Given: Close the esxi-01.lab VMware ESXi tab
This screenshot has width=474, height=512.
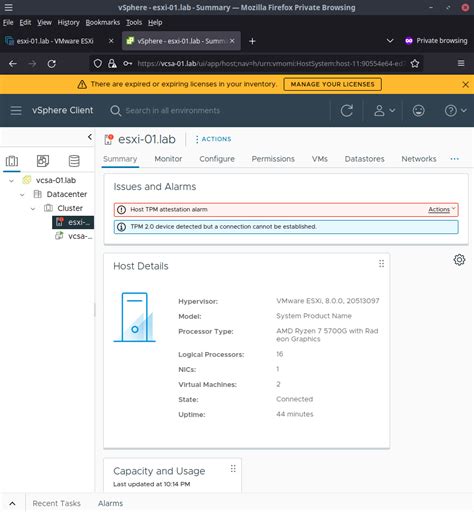Looking at the screenshot, I should pyautogui.click(x=111, y=41).
